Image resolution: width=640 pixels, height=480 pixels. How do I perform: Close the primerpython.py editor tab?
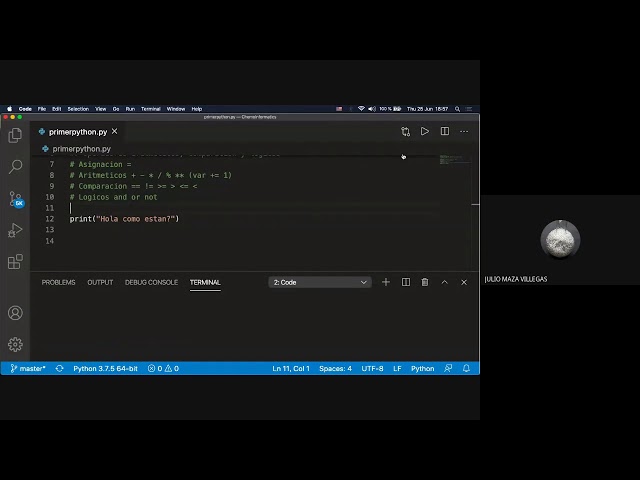pyautogui.click(x=115, y=131)
